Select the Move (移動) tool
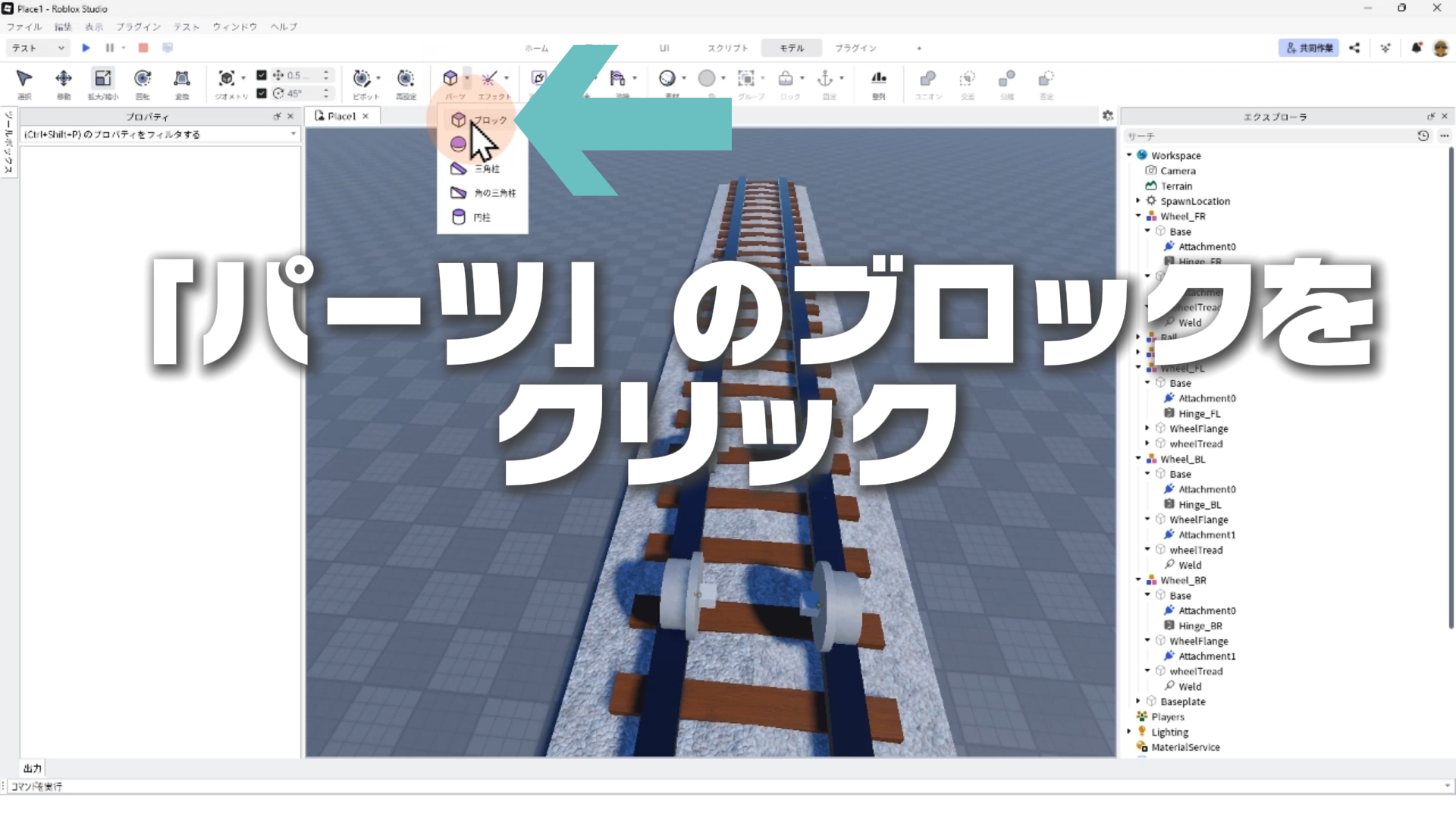This screenshot has width=1456, height=819. (x=64, y=79)
